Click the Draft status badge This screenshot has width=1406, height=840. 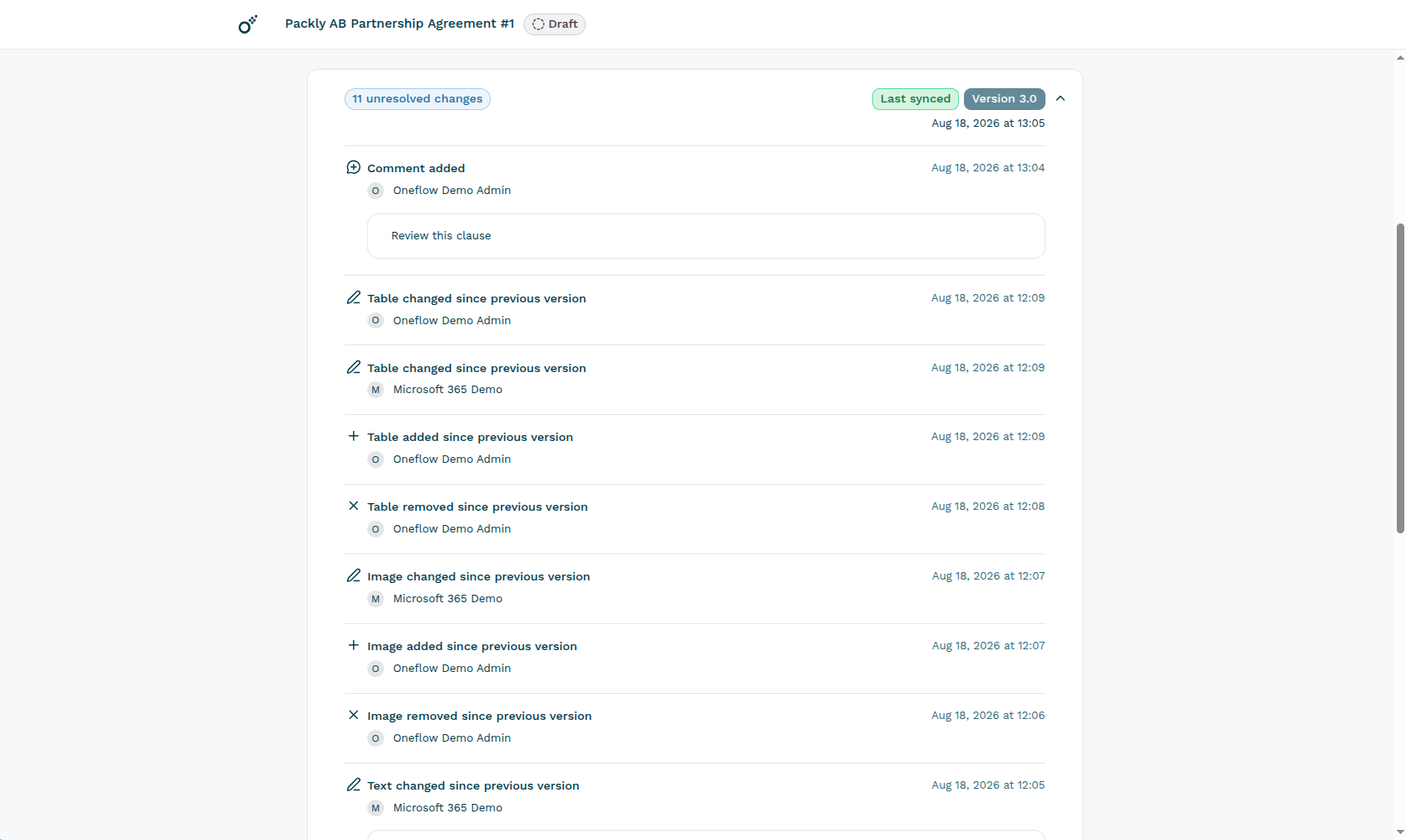[x=555, y=24]
